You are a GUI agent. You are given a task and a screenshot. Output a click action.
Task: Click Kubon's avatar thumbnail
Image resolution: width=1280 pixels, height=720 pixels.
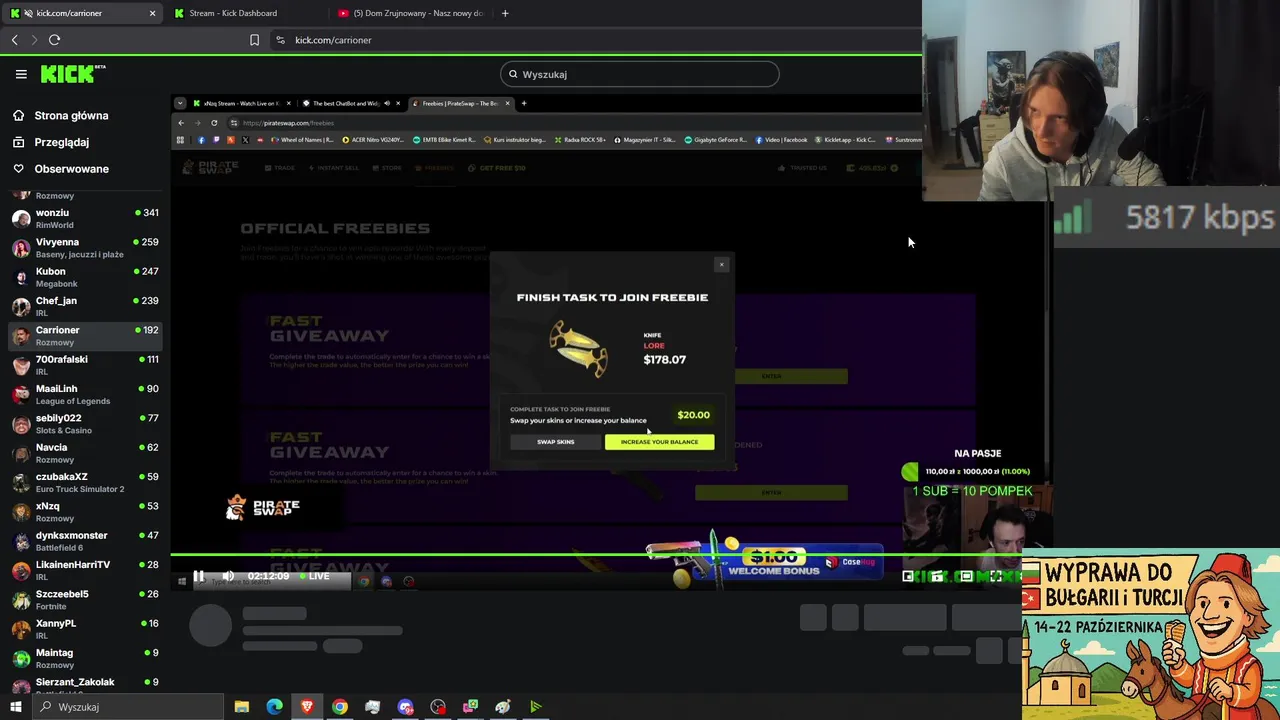click(21, 277)
